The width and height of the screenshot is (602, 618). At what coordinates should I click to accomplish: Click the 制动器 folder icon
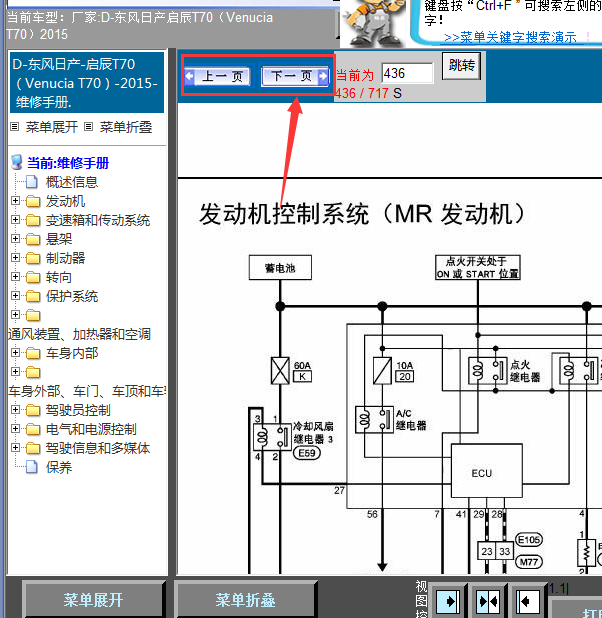(x=33, y=259)
